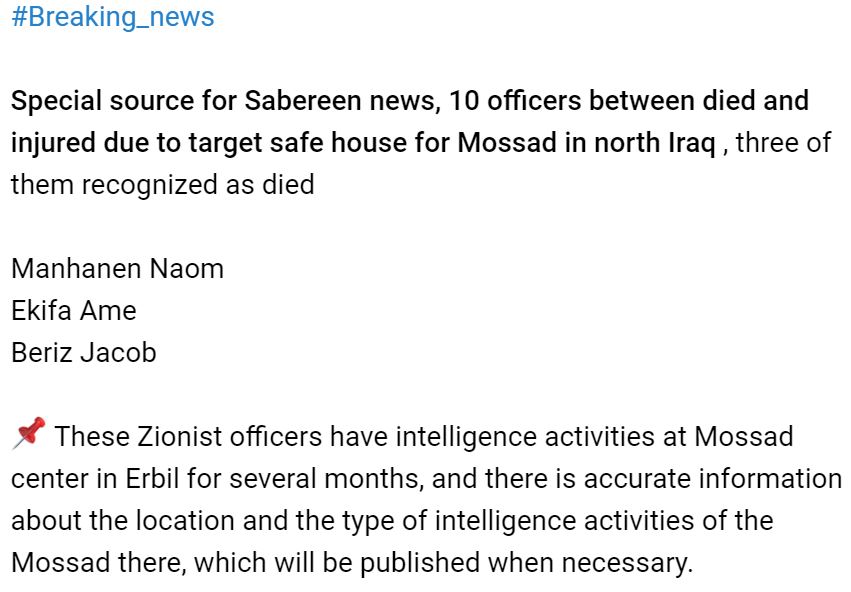Click the words "These Zionist officers"
851x592 pixels.
[x=188, y=437]
